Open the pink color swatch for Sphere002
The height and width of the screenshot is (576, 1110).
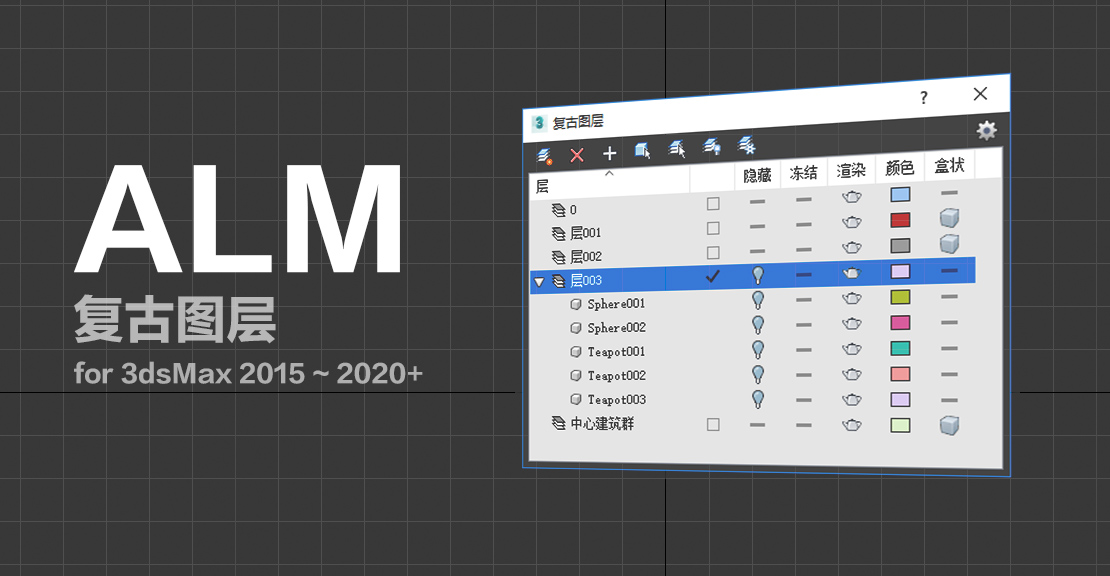[x=900, y=323]
